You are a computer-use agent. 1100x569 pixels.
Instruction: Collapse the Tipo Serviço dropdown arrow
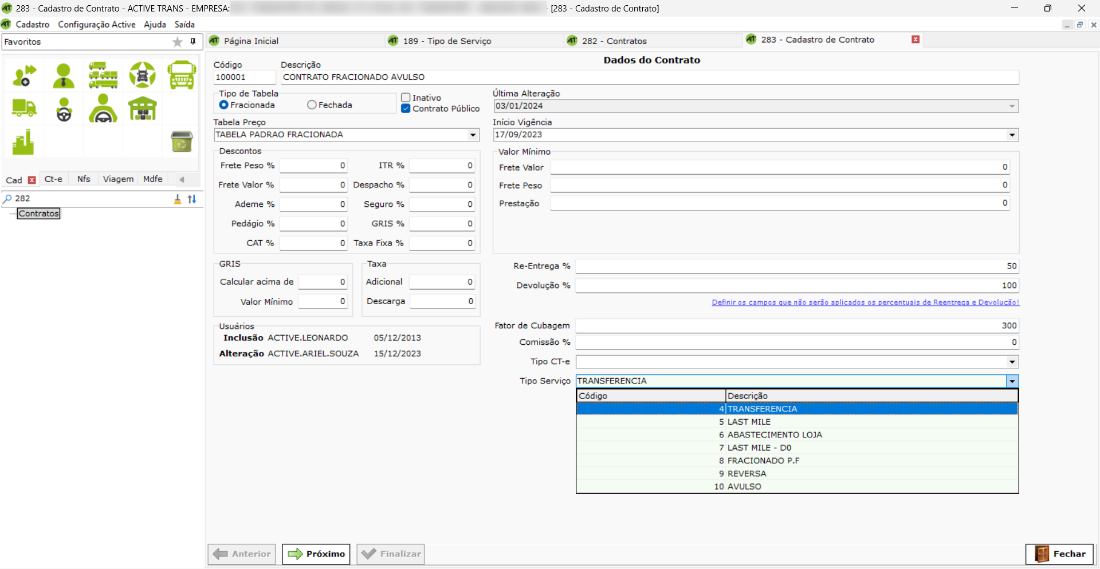[1012, 381]
